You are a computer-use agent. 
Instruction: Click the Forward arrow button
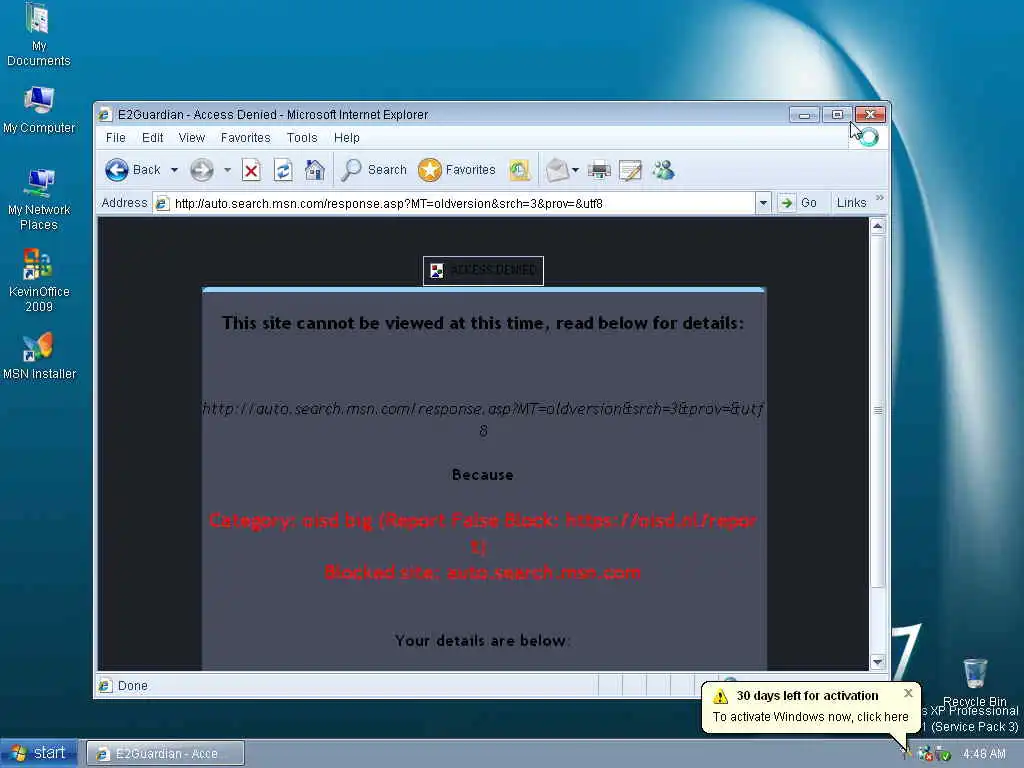[x=202, y=170]
